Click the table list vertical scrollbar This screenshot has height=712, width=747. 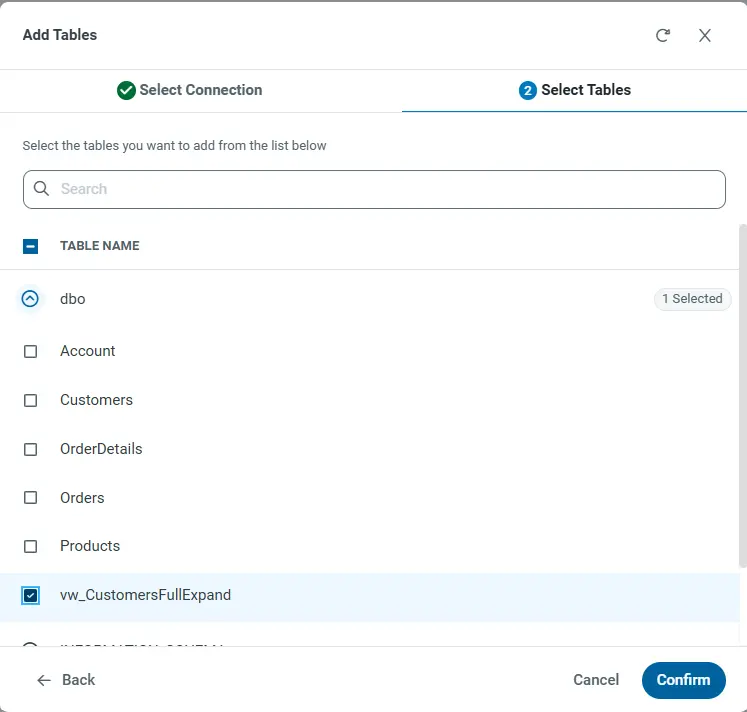(x=742, y=396)
